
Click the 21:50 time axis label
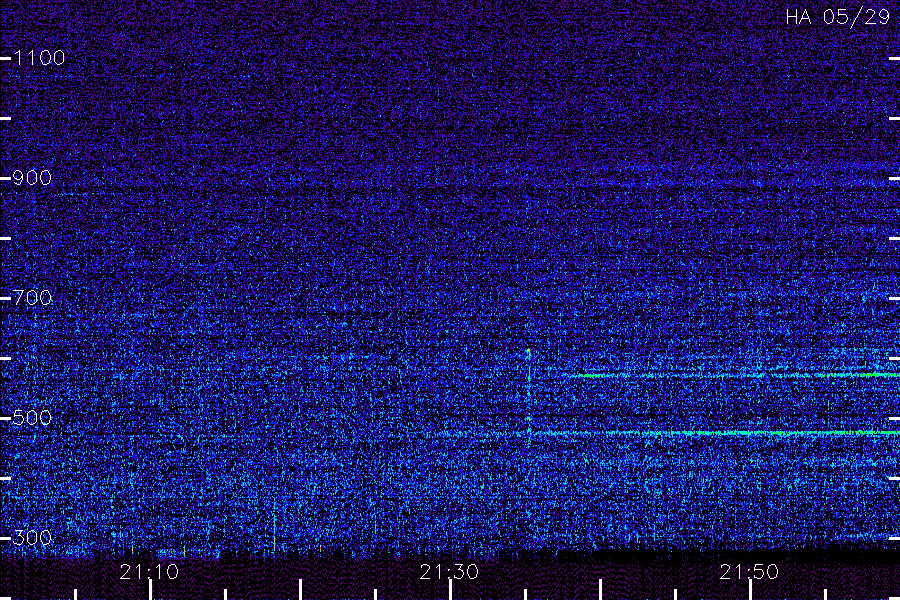pyautogui.click(x=749, y=572)
